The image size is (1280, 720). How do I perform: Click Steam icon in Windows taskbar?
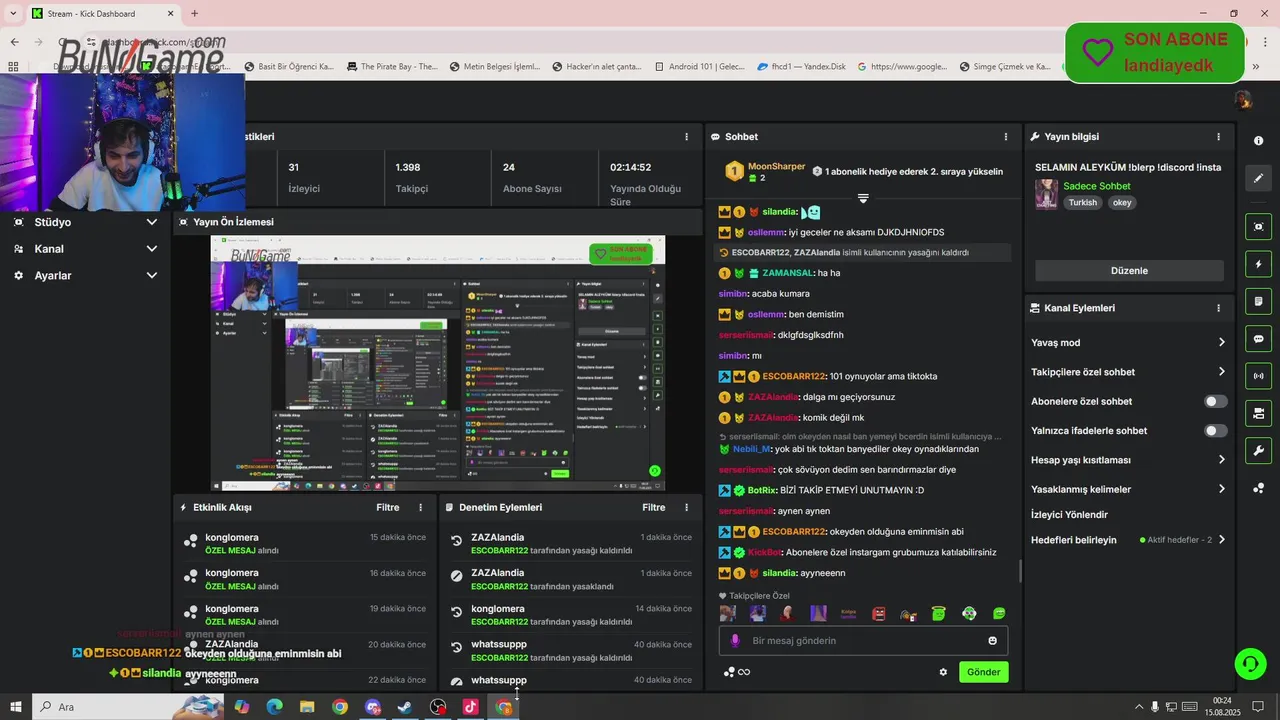[x=405, y=707]
